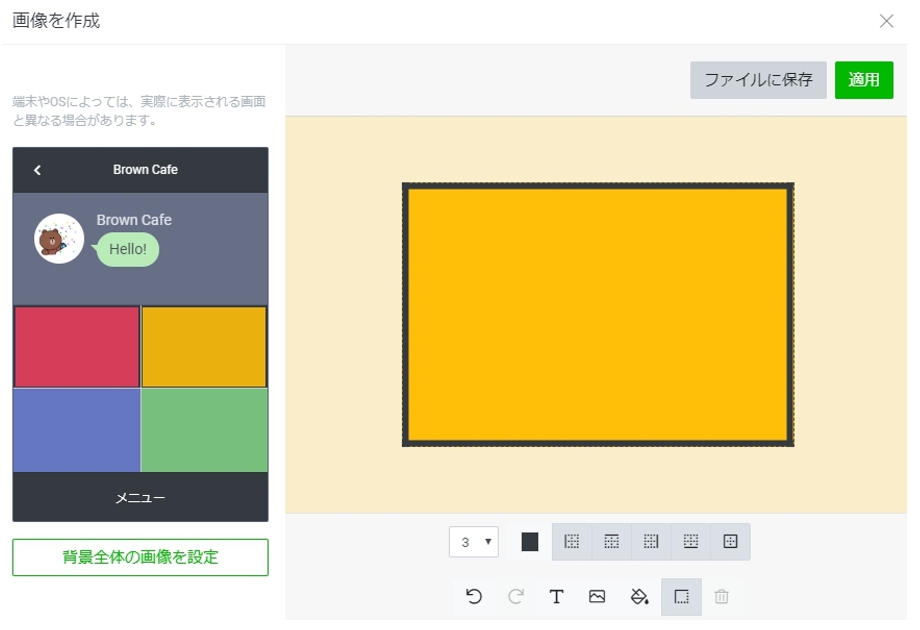This screenshot has height=630, width=920.
Task: Toggle the bottom border option
Action: (x=690, y=542)
